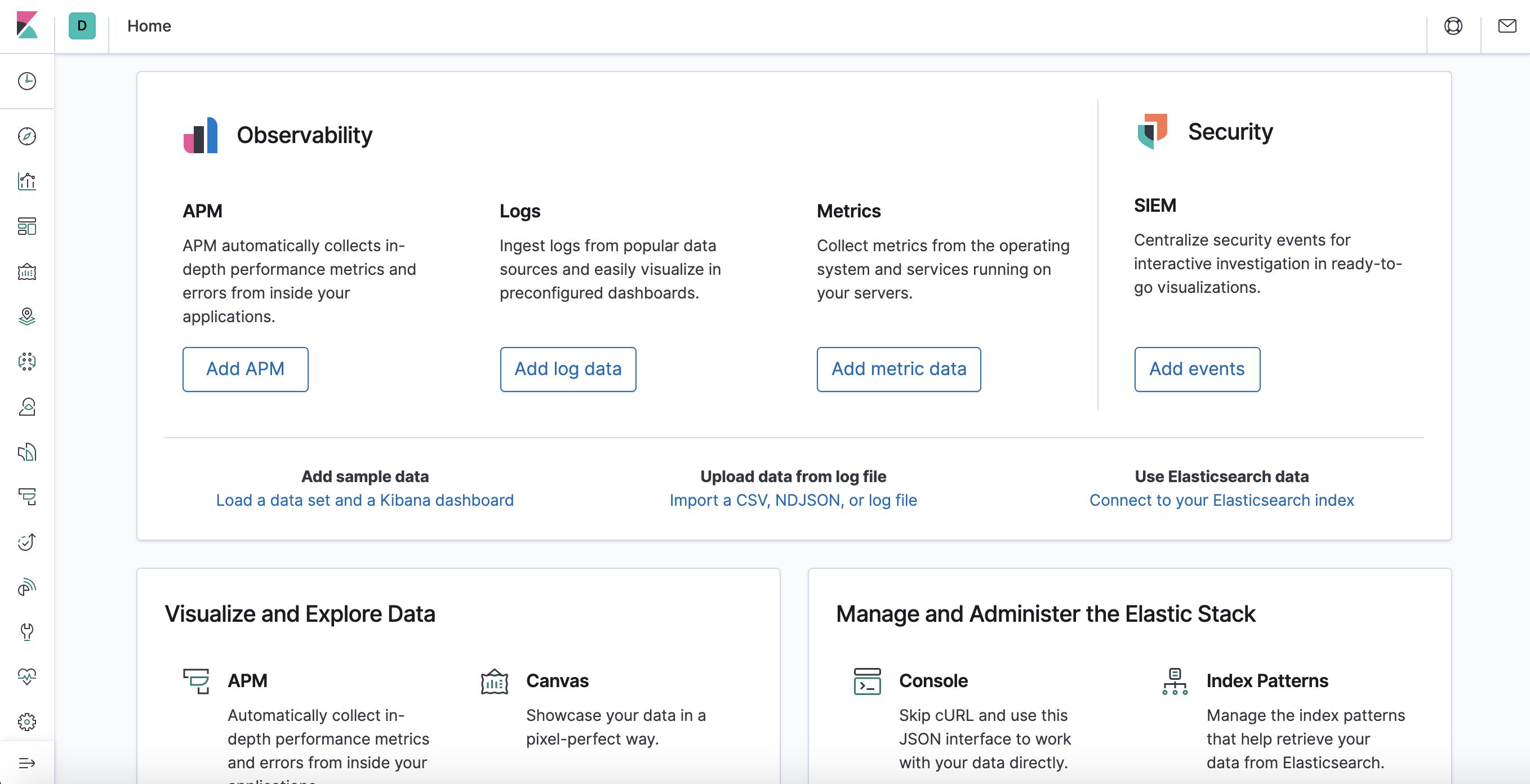This screenshot has height=784, width=1530.
Task: Open the default space selector D
Action: coord(82,26)
